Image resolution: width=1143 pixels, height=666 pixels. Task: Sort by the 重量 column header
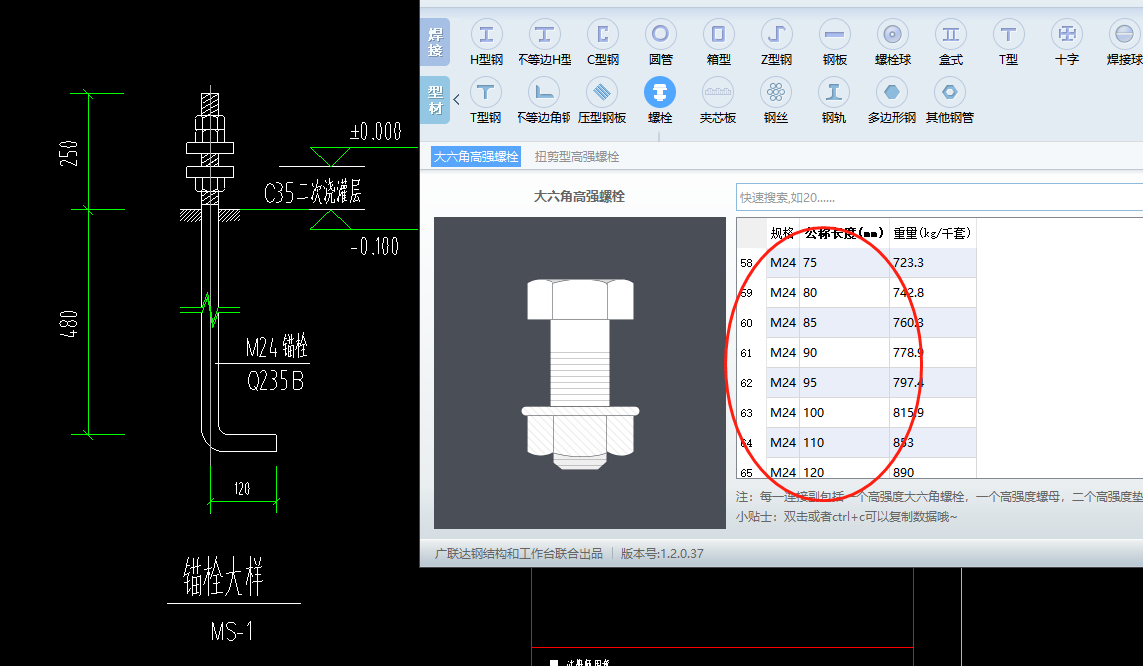(x=932, y=233)
